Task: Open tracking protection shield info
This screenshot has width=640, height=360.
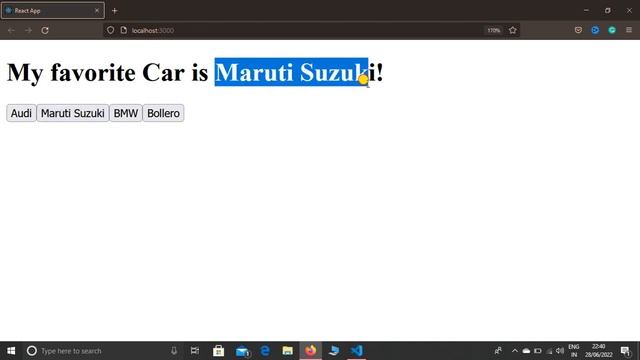Action: point(110,30)
